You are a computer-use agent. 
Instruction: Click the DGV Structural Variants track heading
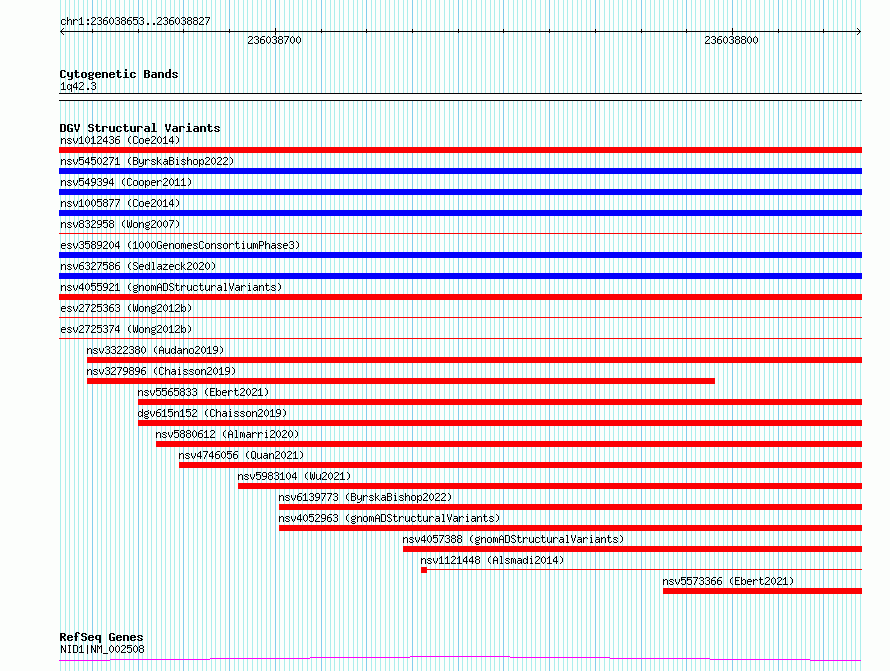point(140,128)
